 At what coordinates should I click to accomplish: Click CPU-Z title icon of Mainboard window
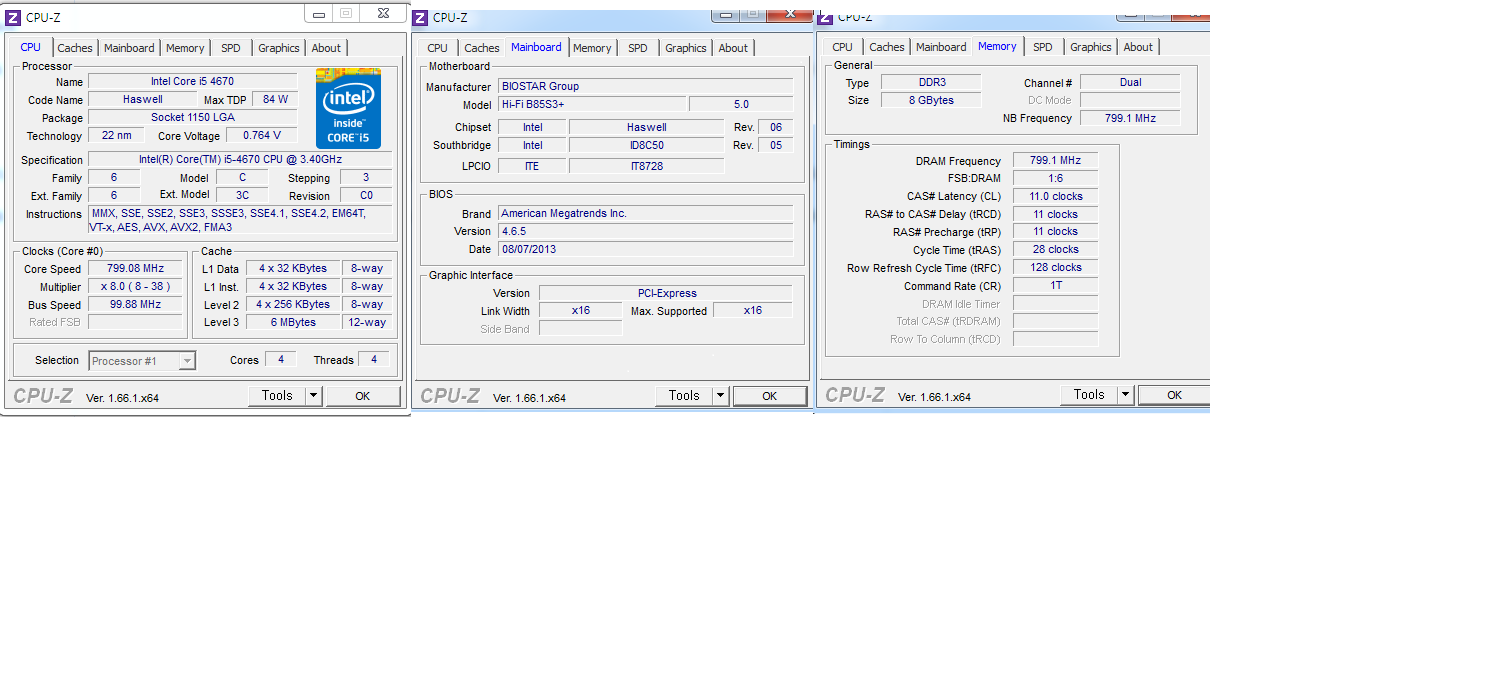click(x=421, y=17)
